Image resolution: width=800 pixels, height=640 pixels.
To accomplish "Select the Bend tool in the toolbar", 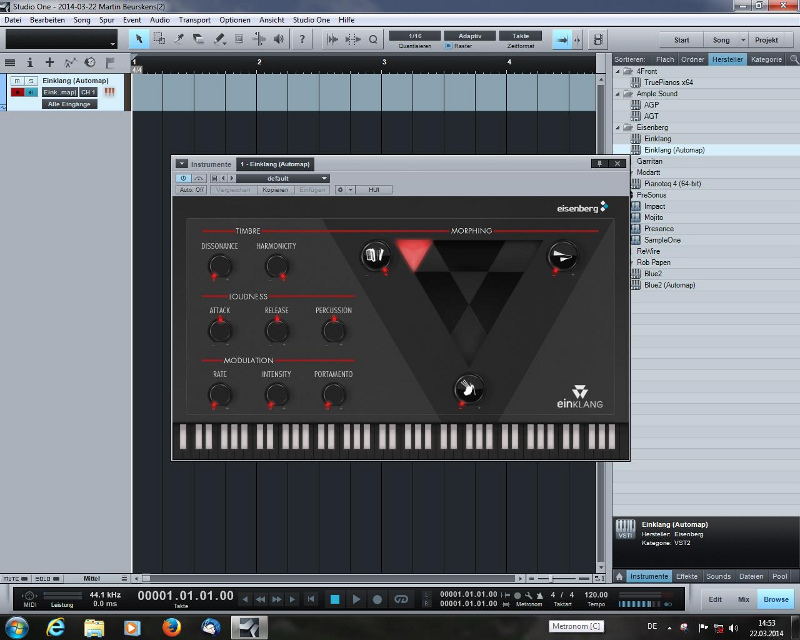I will [x=259, y=39].
